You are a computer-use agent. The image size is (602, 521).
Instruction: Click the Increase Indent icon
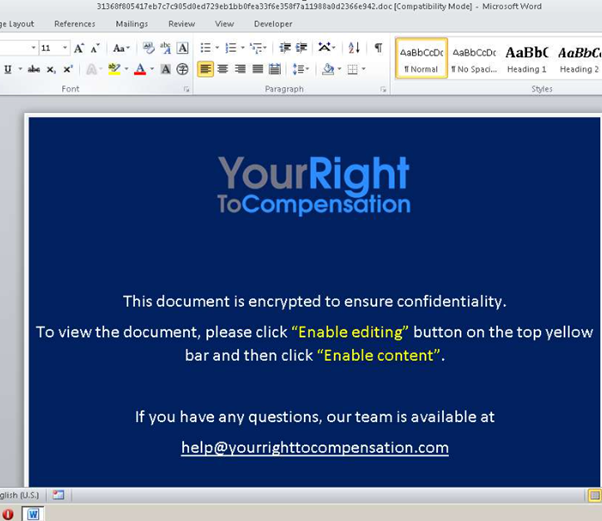tap(301, 48)
